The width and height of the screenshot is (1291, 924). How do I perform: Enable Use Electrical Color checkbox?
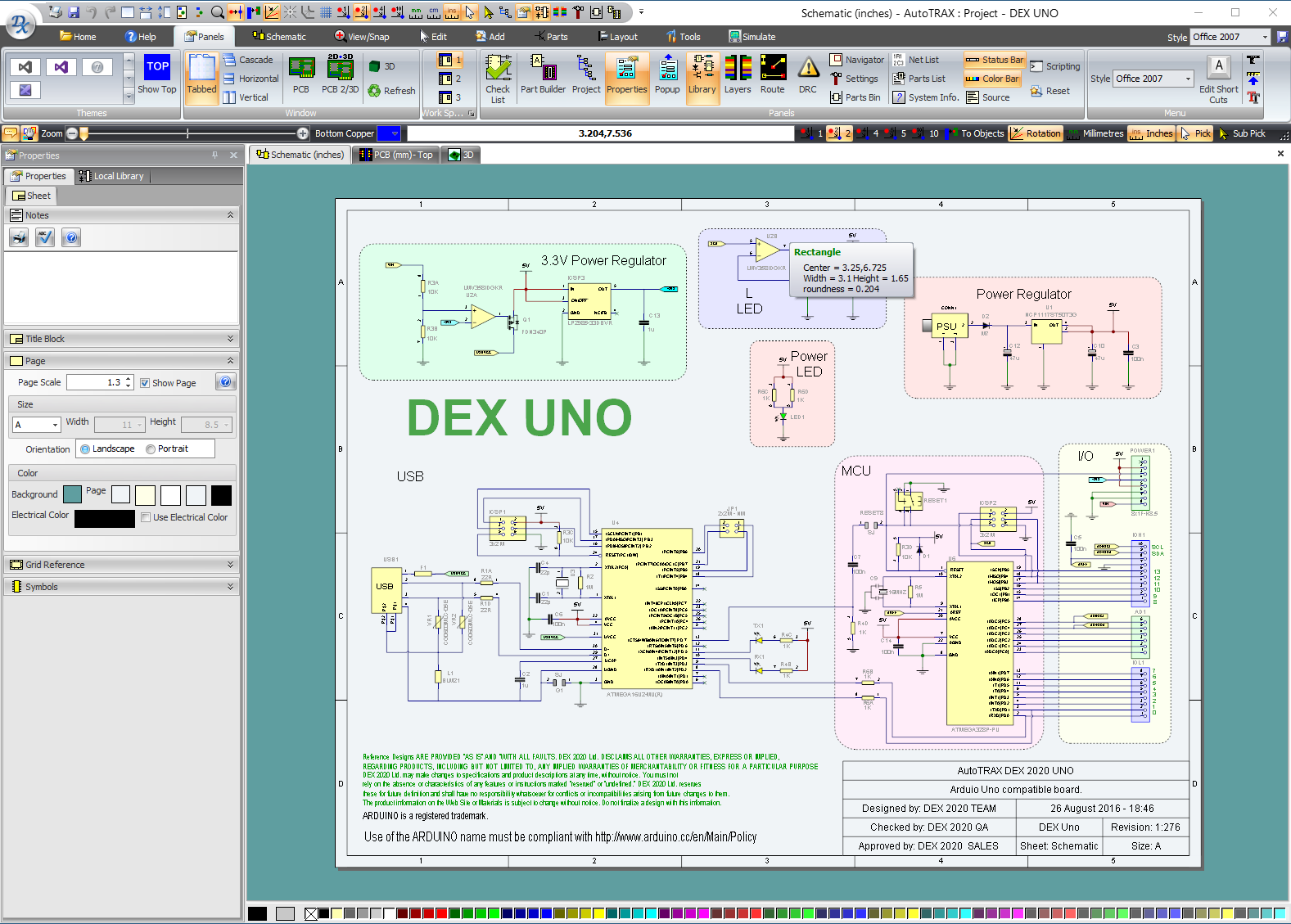(146, 517)
